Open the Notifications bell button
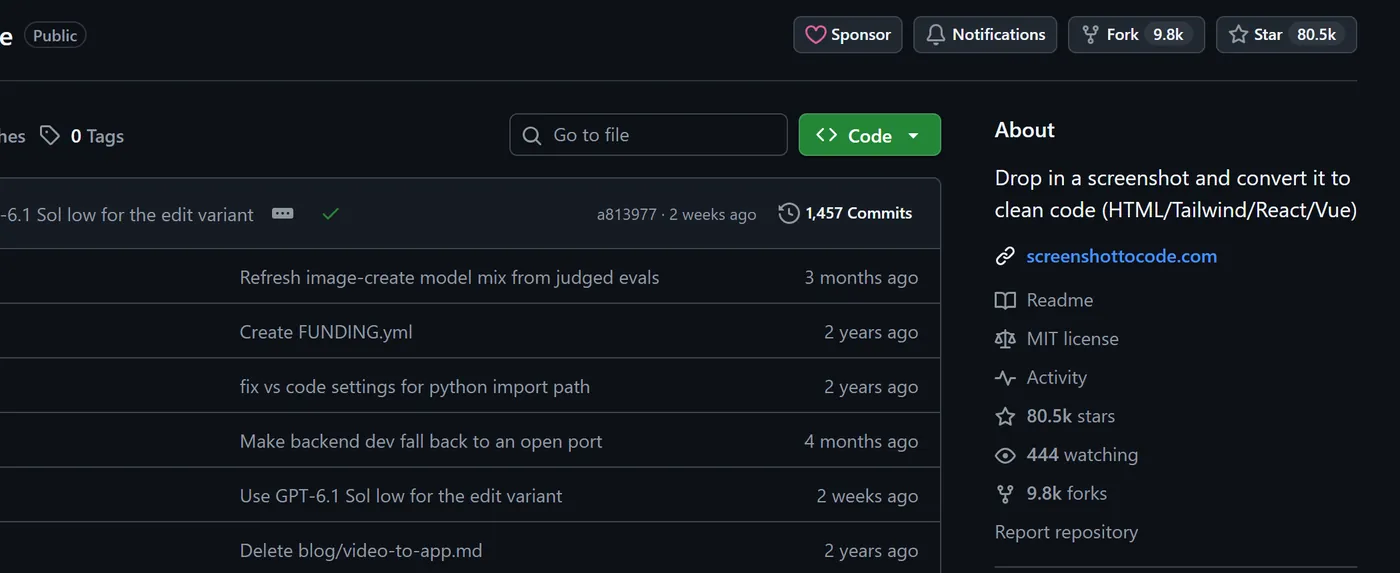Image resolution: width=1400 pixels, height=573 pixels. (985, 35)
